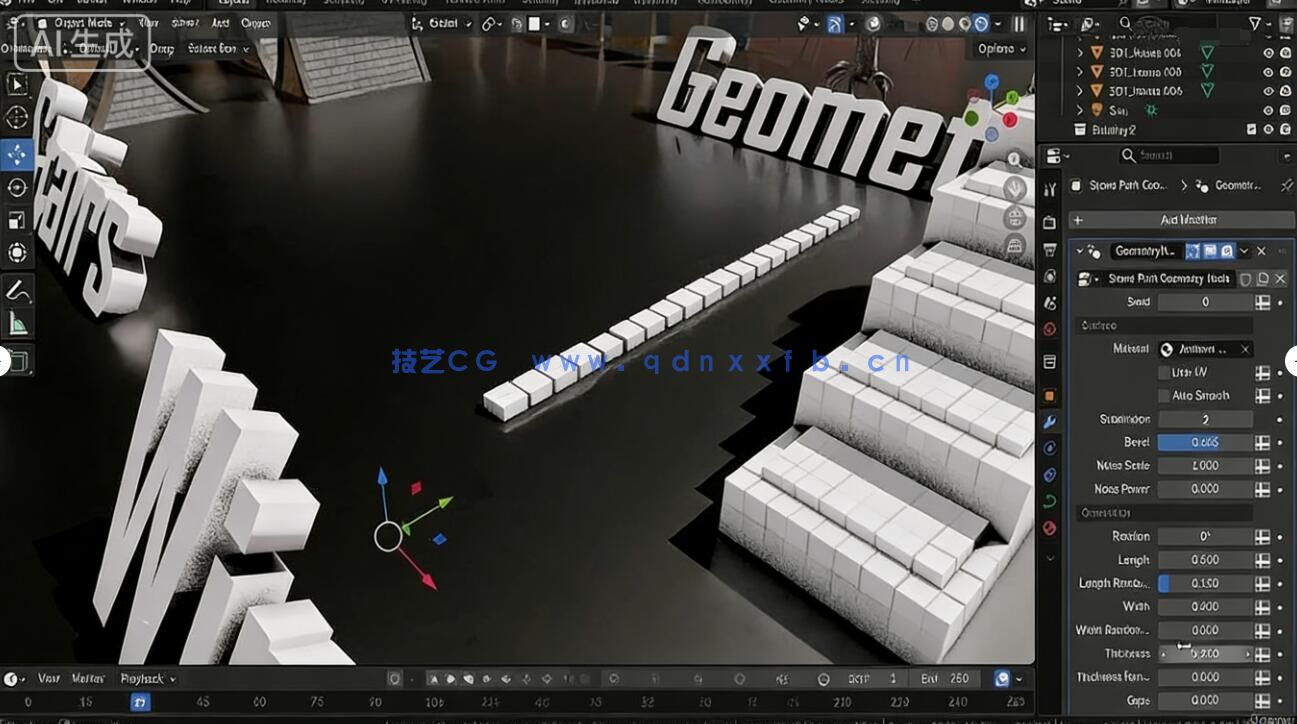Select the Move tool in the viewport toolbar
1297x724 pixels.
click(17, 152)
